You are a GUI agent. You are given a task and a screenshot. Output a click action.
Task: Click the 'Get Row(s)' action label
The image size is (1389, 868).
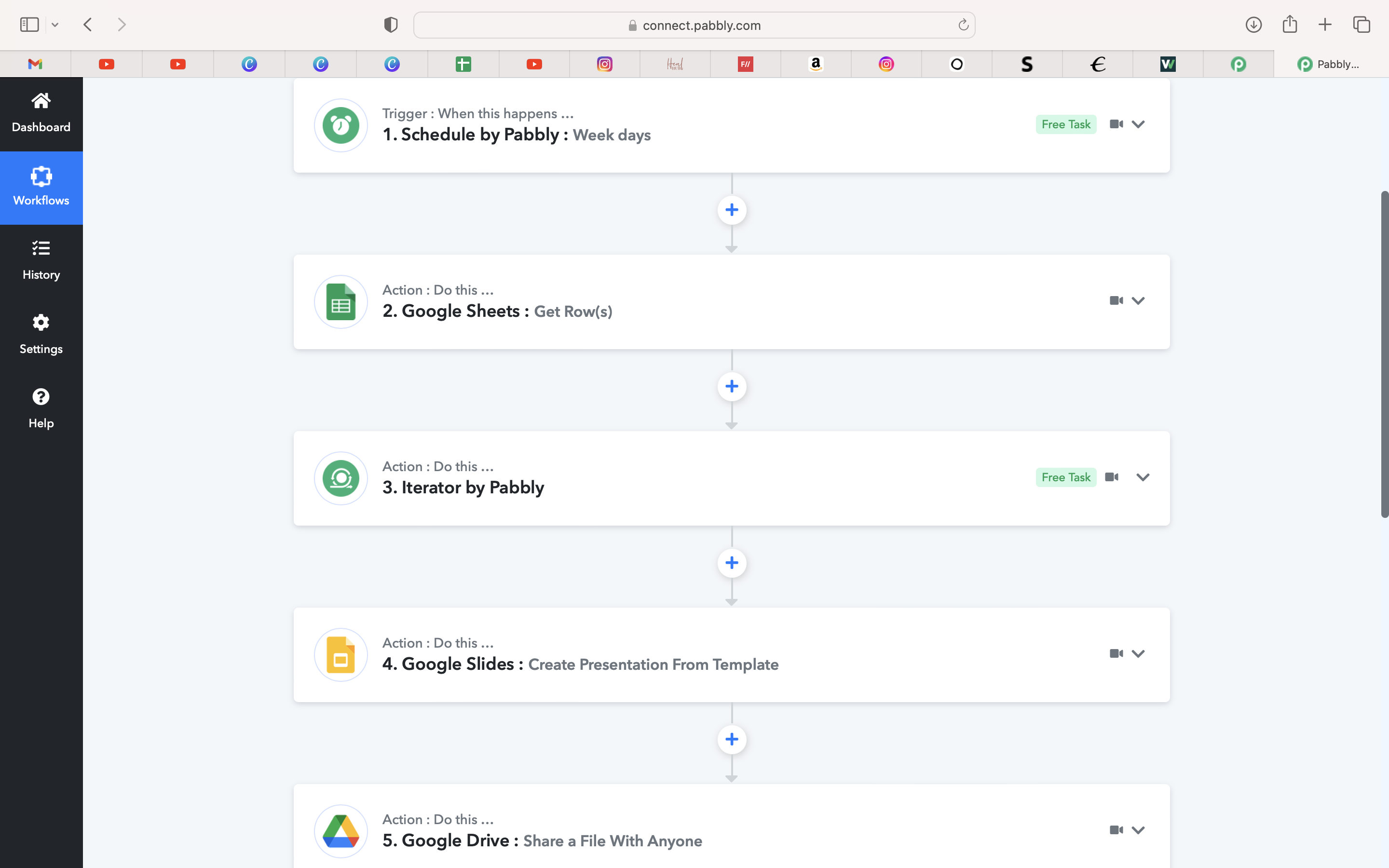click(573, 312)
